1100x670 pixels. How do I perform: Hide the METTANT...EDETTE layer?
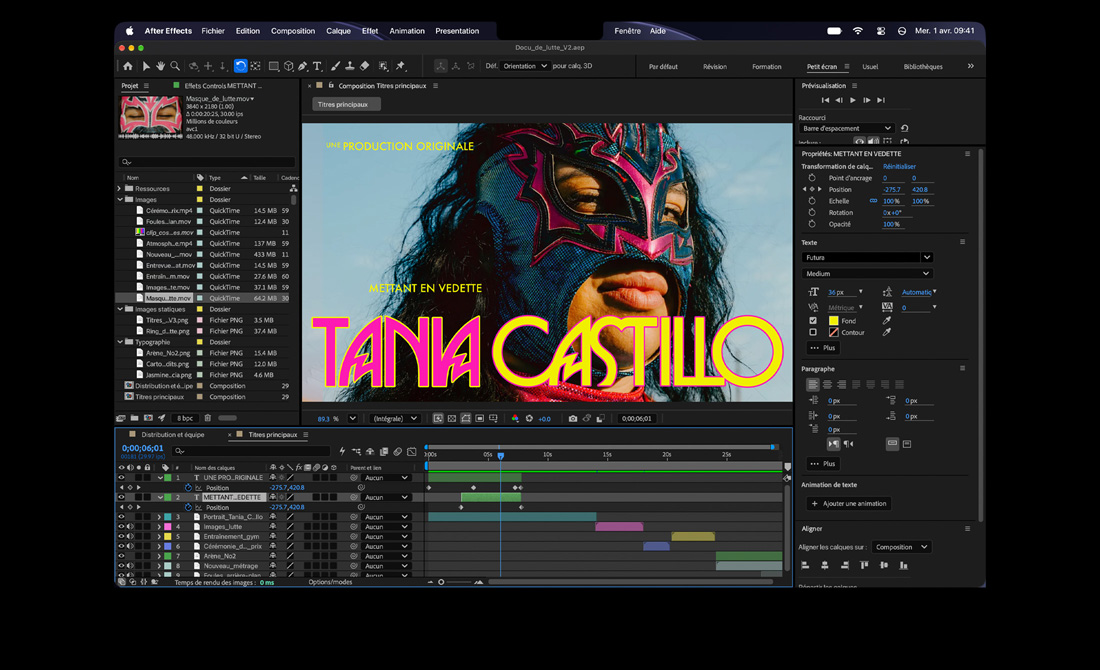coord(121,497)
